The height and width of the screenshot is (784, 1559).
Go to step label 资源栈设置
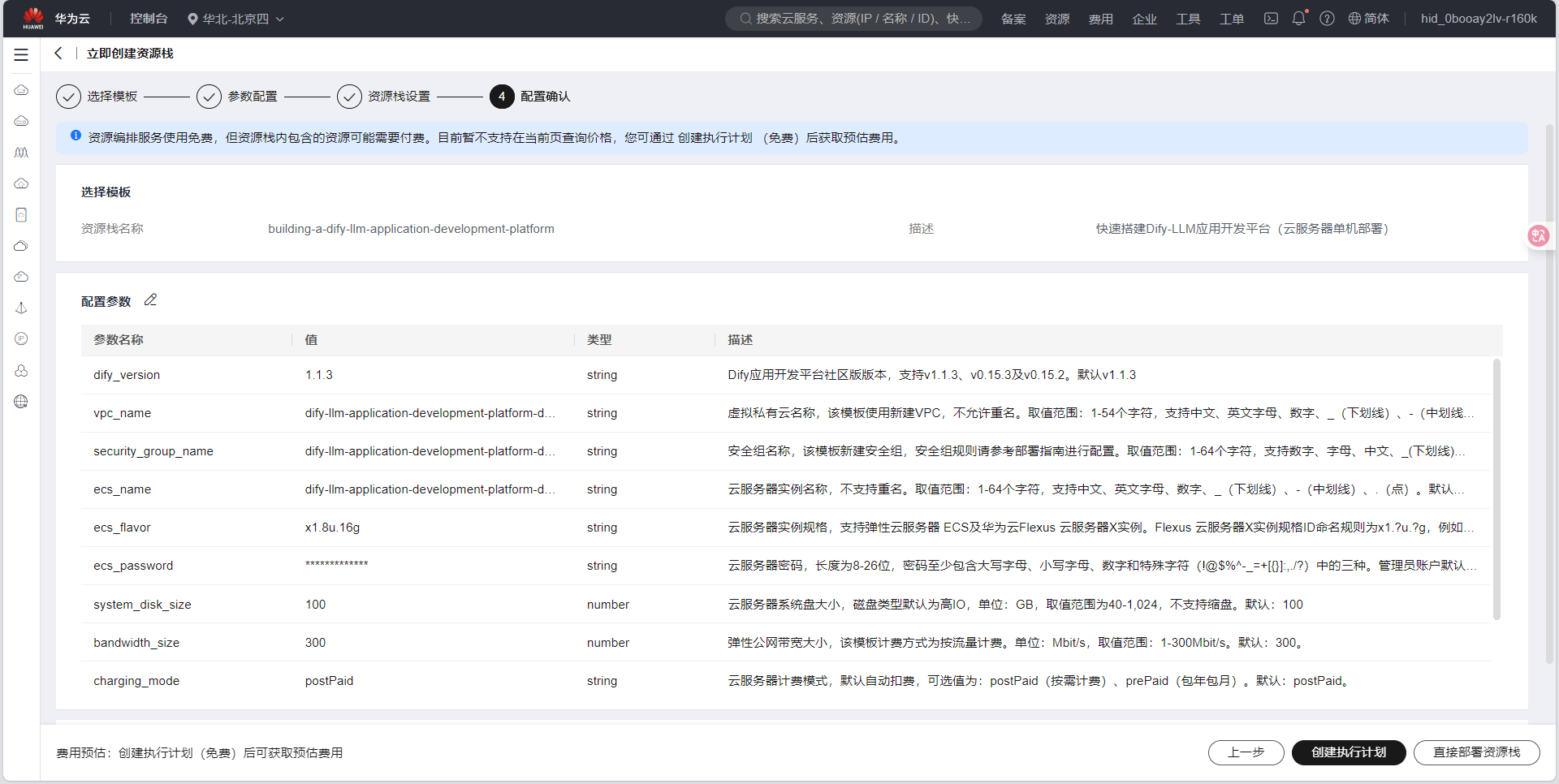[399, 97]
